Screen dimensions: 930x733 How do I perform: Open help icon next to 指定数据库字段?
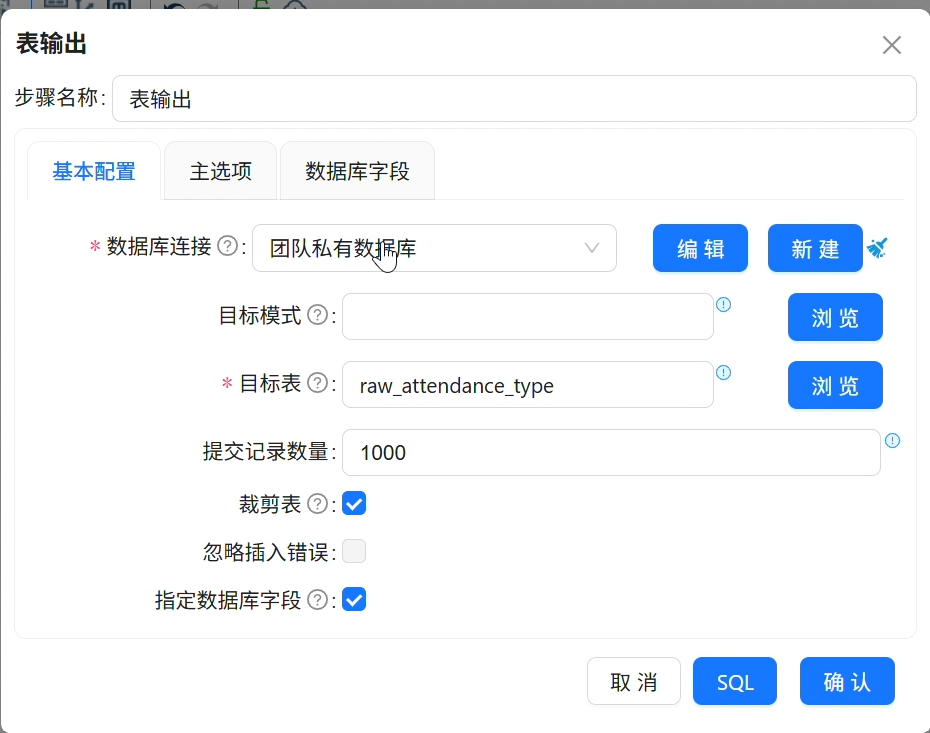319,600
